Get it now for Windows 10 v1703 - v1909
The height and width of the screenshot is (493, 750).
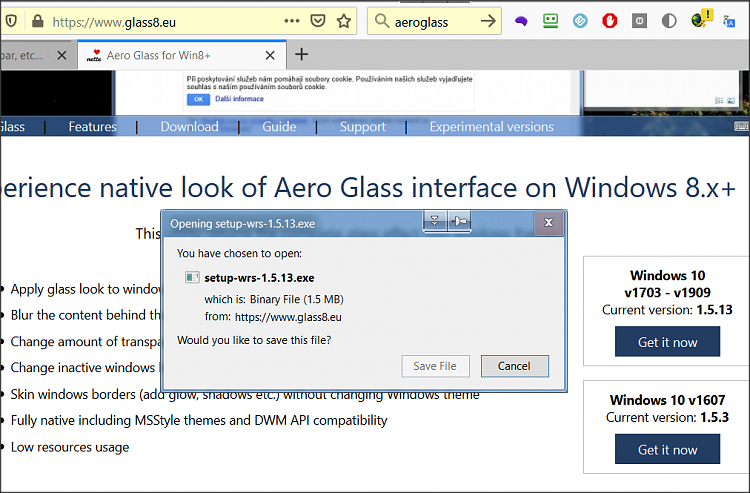[x=667, y=342]
